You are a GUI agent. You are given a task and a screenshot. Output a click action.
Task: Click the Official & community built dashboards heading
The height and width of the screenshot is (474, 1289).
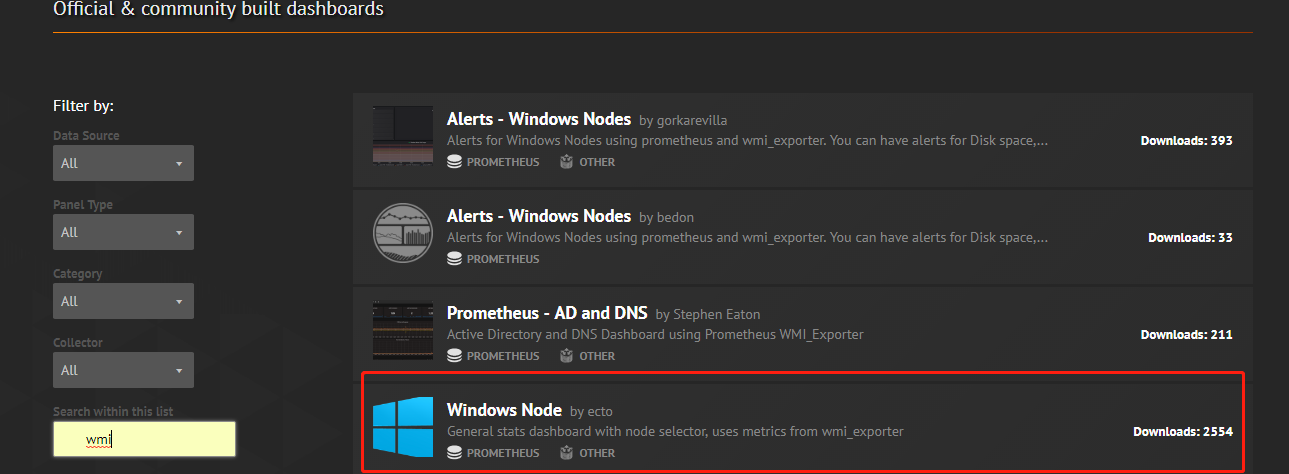pos(218,10)
